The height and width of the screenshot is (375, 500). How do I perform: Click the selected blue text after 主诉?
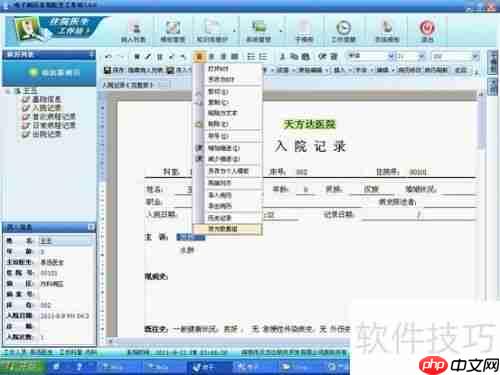pos(191,237)
